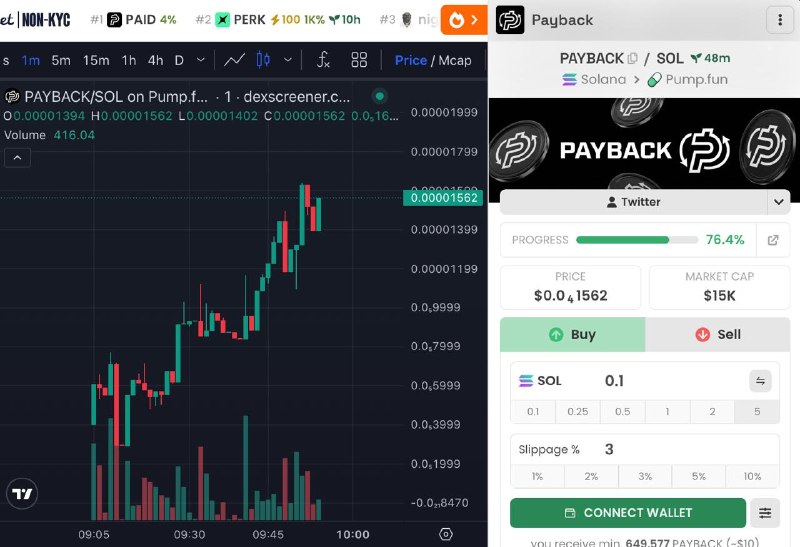Copy the PAYBACK token address
Viewport: 800px width, 547px height.
pos(633,58)
